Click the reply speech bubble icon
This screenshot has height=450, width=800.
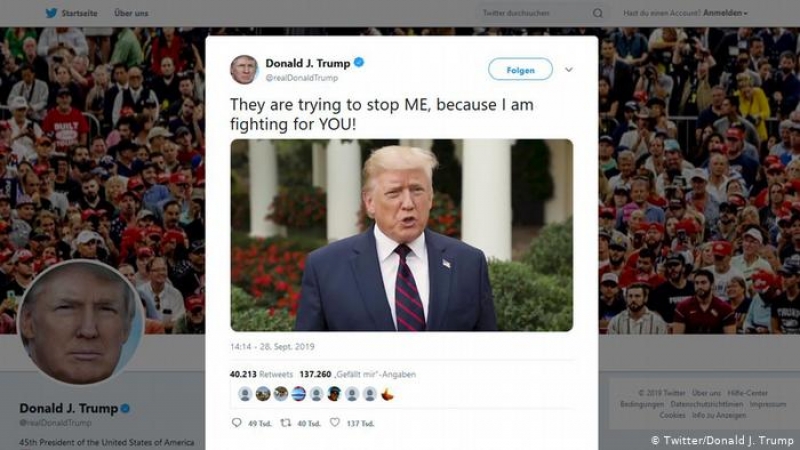236,422
